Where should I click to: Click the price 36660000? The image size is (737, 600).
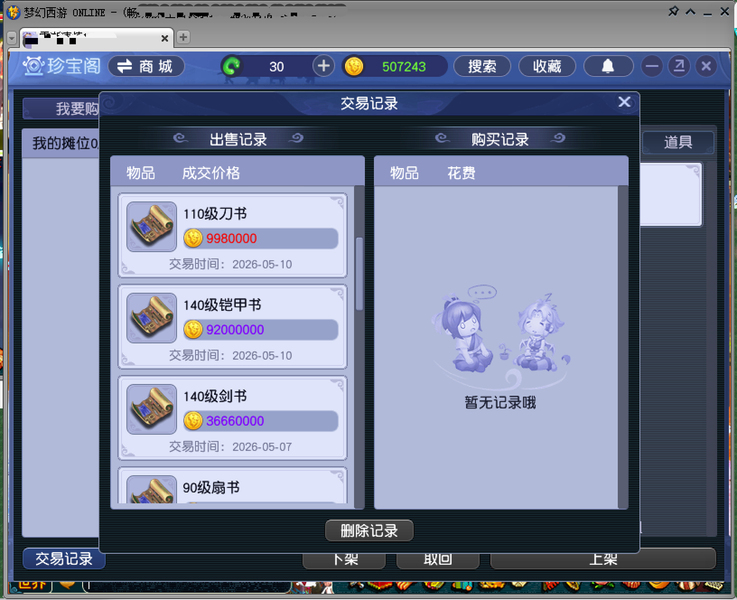pos(235,421)
